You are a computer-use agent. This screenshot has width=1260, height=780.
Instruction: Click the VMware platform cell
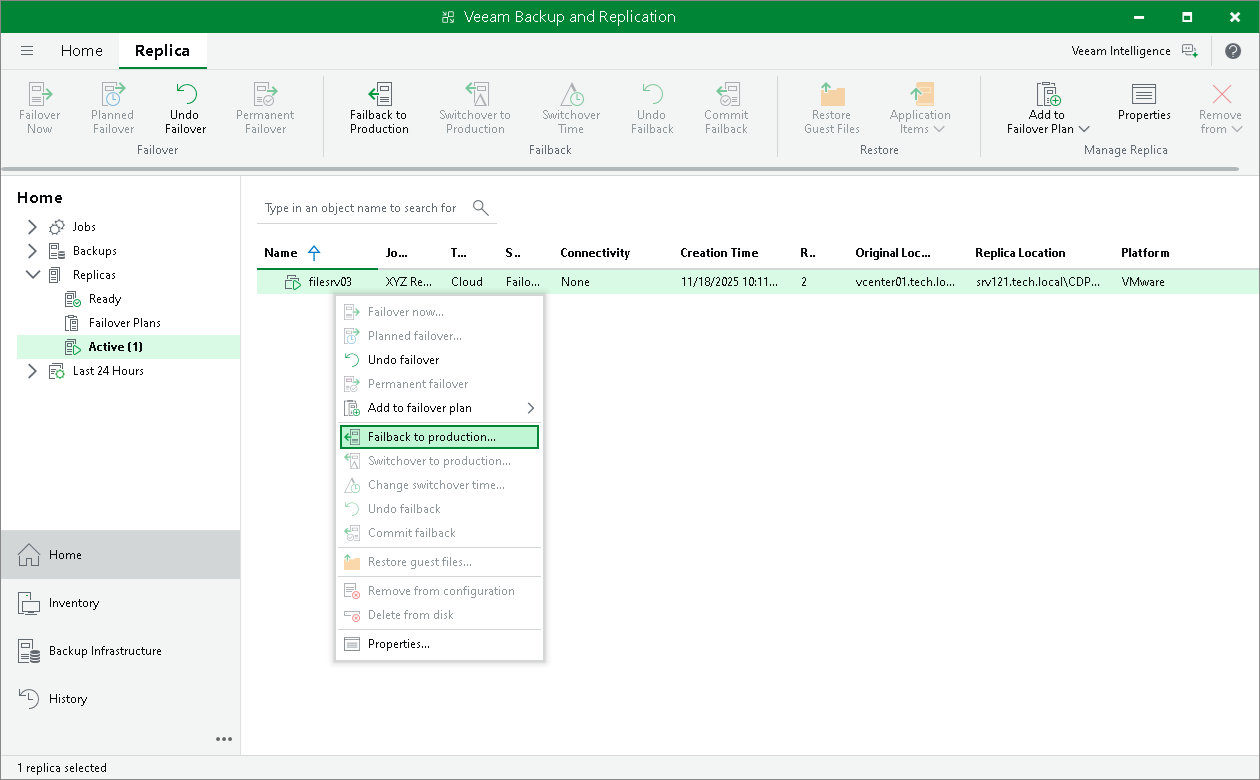point(1143,282)
